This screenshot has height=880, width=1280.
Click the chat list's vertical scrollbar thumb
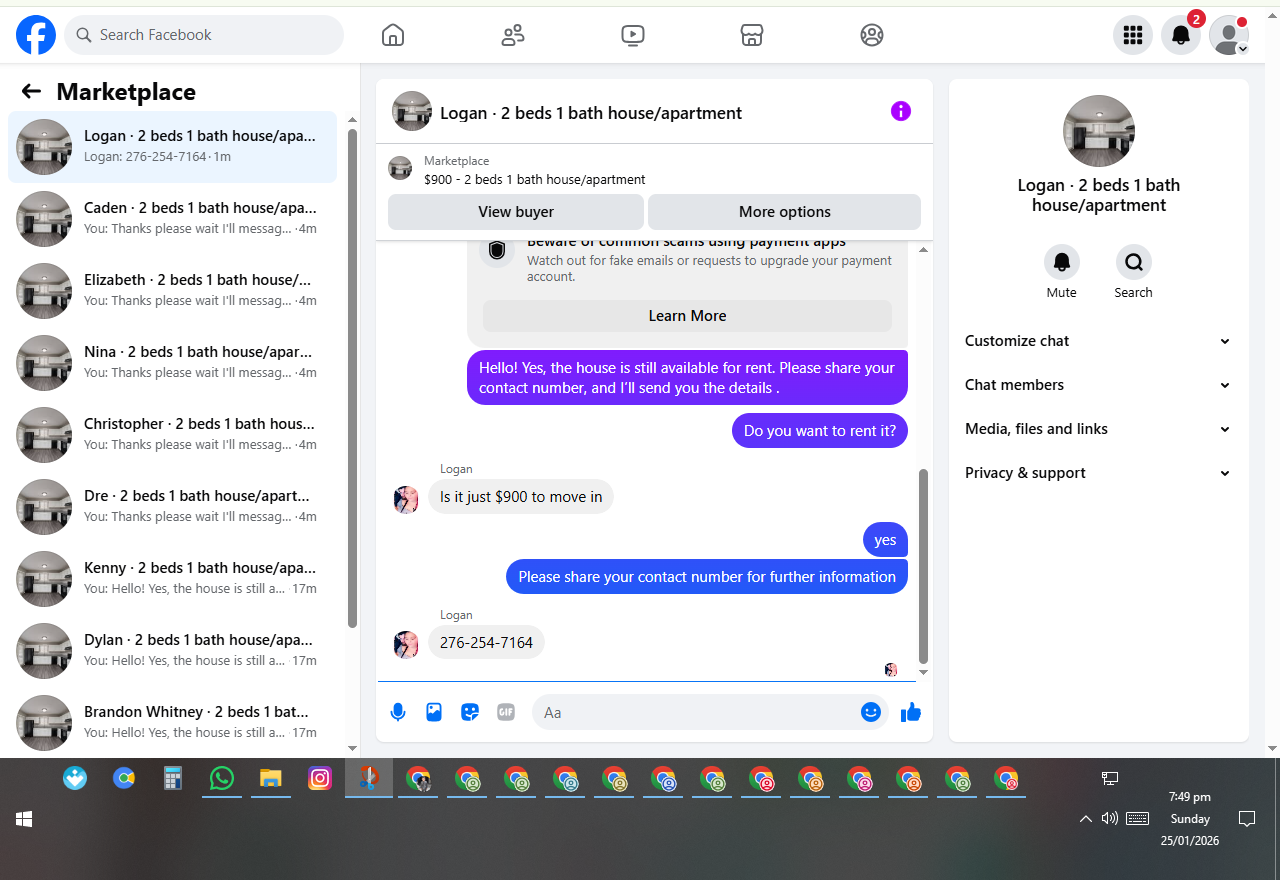[x=352, y=378]
